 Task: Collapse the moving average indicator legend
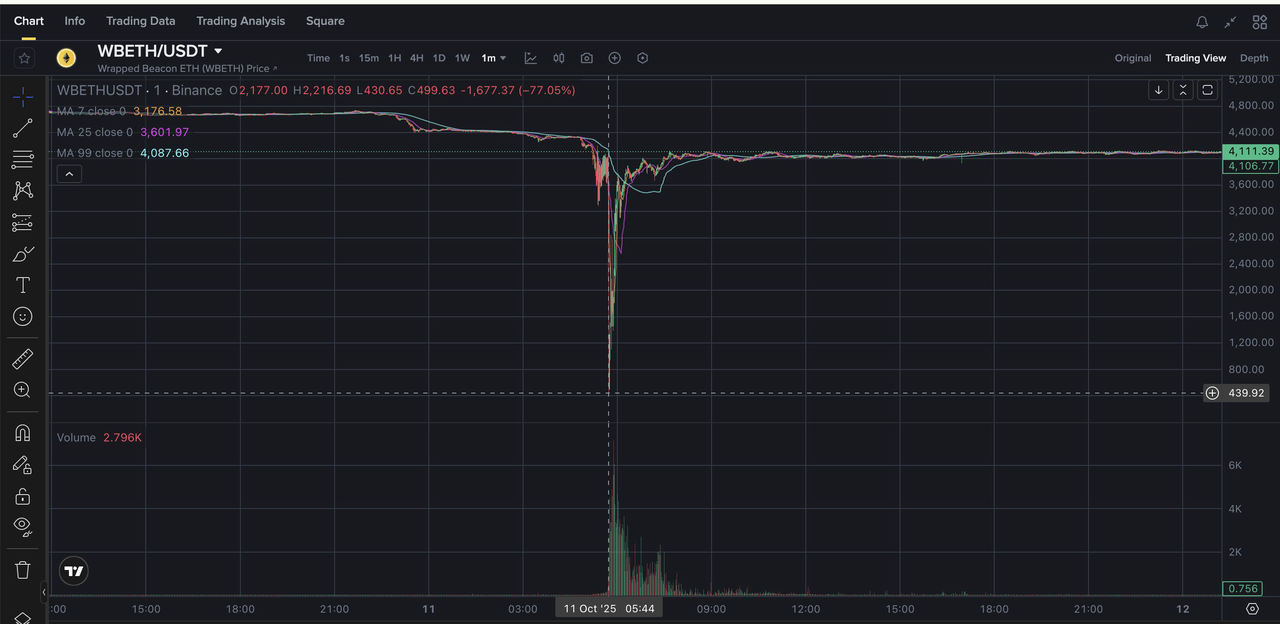pos(69,174)
